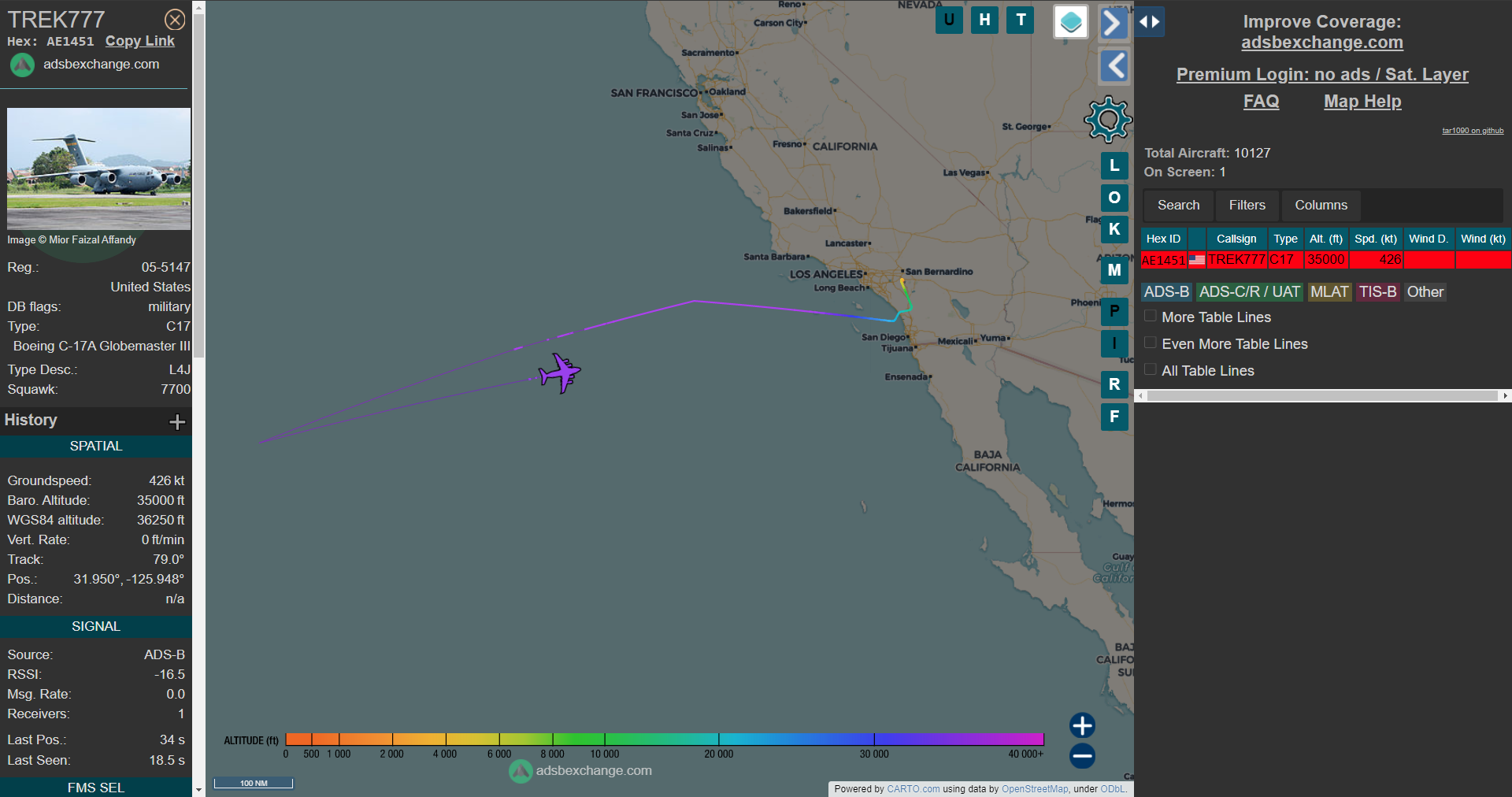Click the squawk value 7700
Screen dimensions: 1512x797
click(176, 390)
